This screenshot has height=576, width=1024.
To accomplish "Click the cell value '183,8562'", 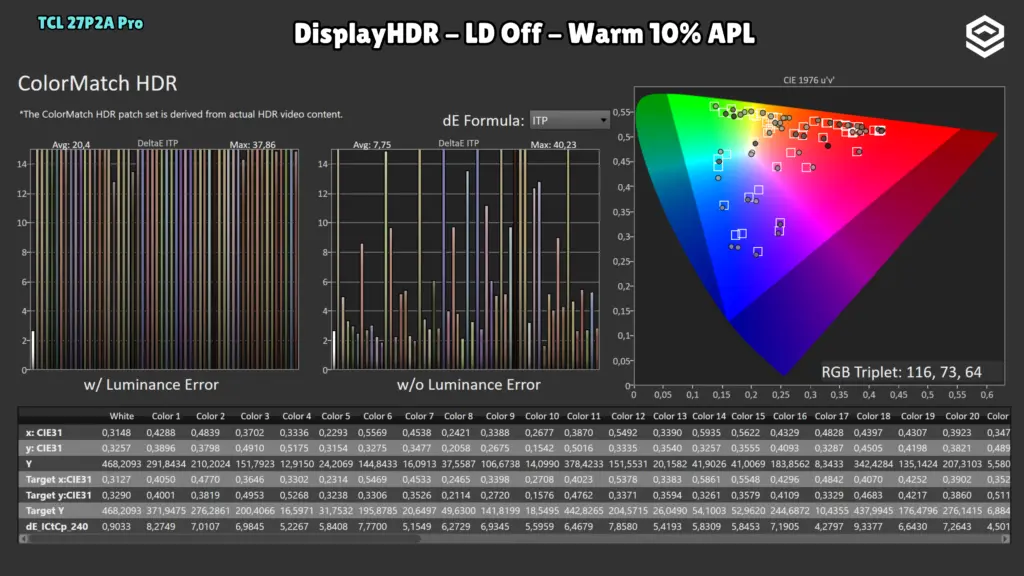I will click(790, 464).
